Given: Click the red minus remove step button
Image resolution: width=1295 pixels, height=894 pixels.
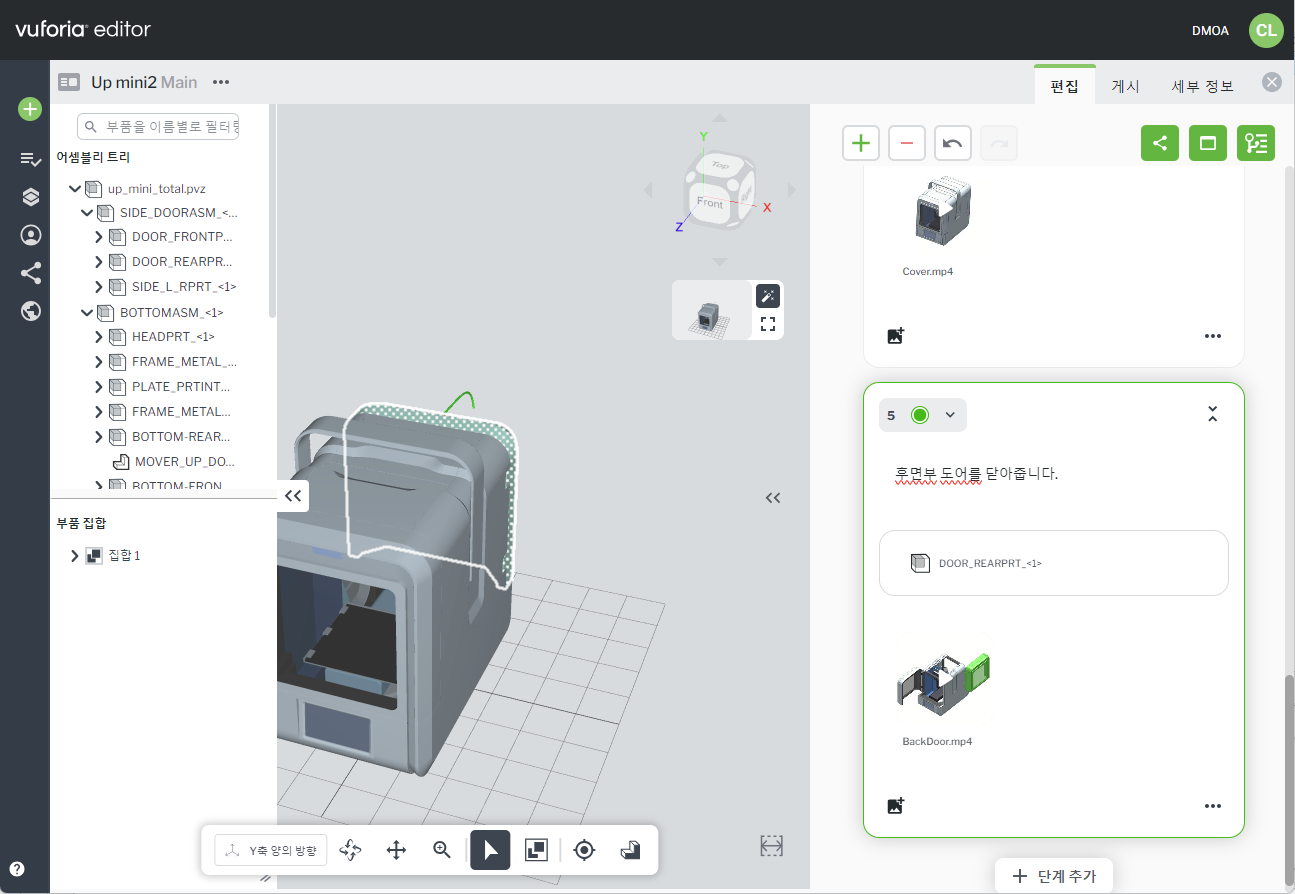Looking at the screenshot, I should pyautogui.click(x=907, y=143).
